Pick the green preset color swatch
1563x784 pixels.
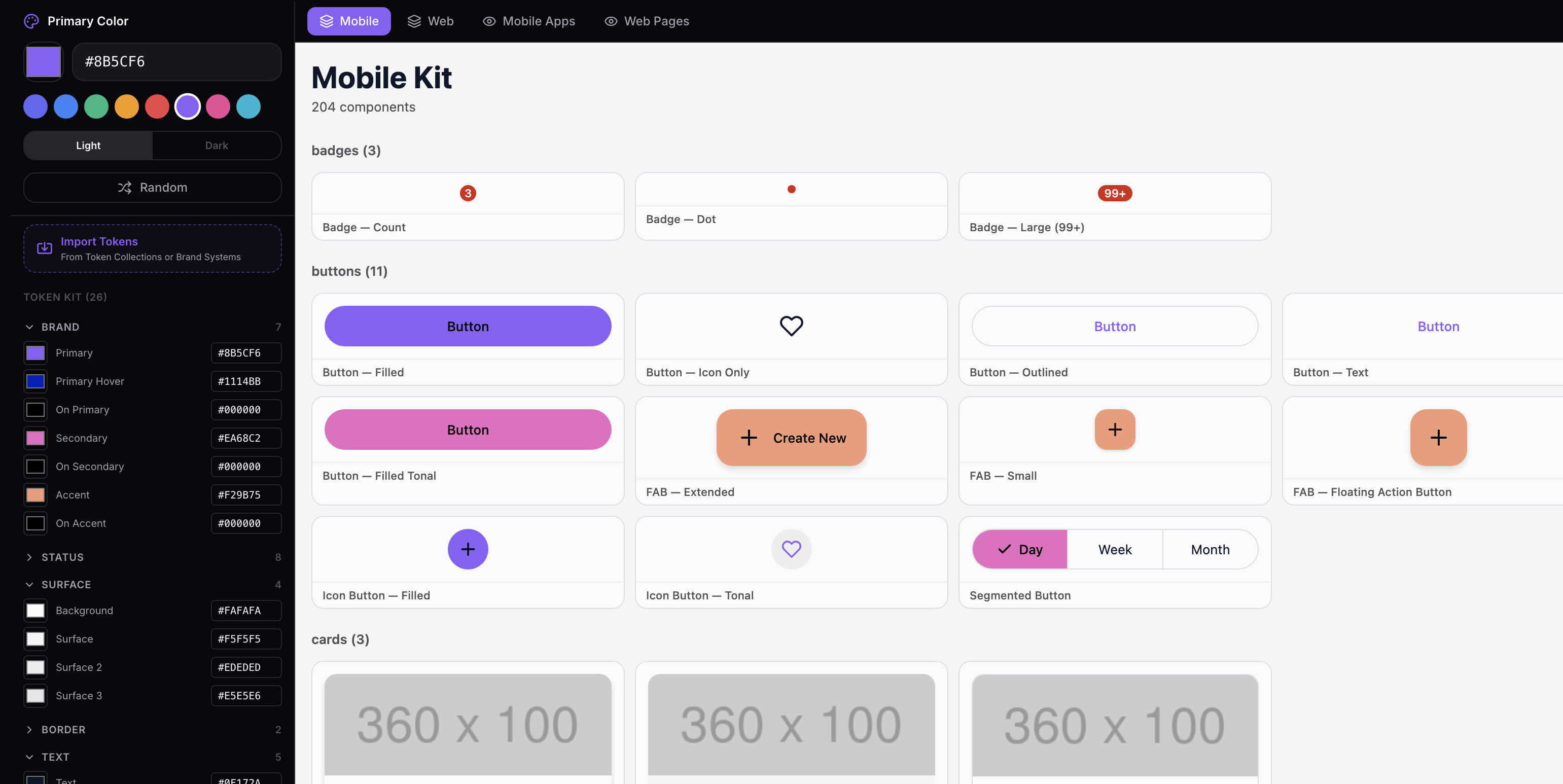pyautogui.click(x=96, y=107)
